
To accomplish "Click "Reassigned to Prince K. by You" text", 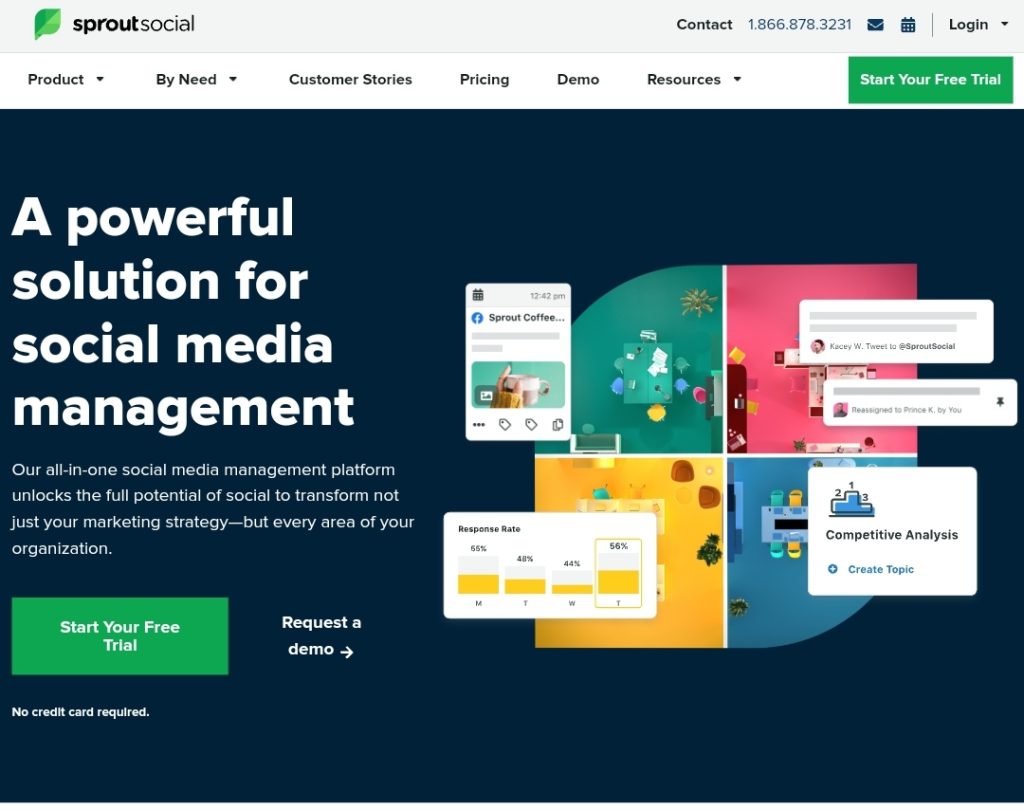I will pyautogui.click(x=906, y=410).
